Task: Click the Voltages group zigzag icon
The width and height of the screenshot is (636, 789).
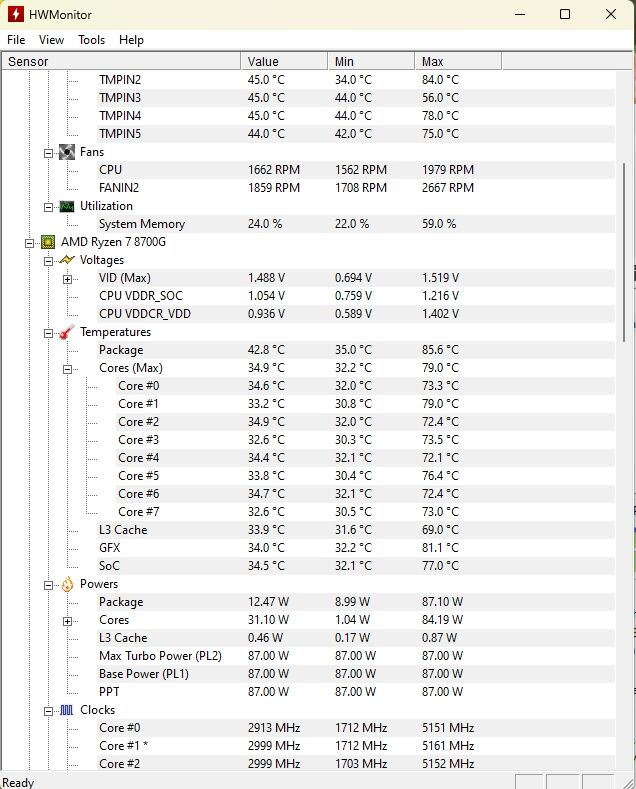Action: point(67,260)
